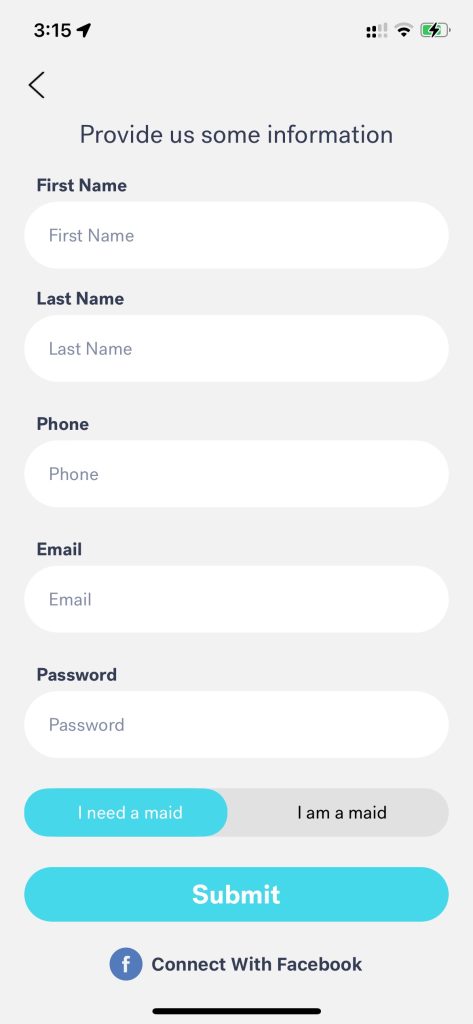Tap the 'Provide us some information' heading
The image size is (473, 1024).
click(236, 135)
